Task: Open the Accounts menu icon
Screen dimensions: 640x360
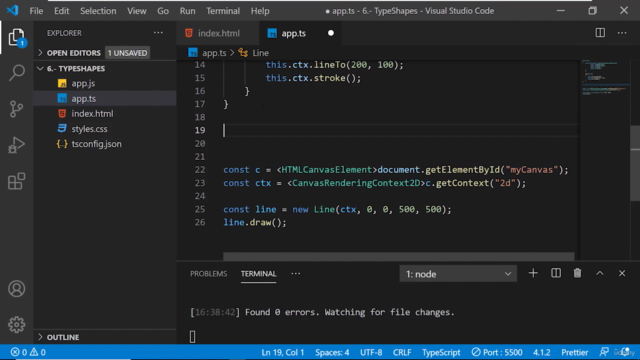Action: coord(17,289)
